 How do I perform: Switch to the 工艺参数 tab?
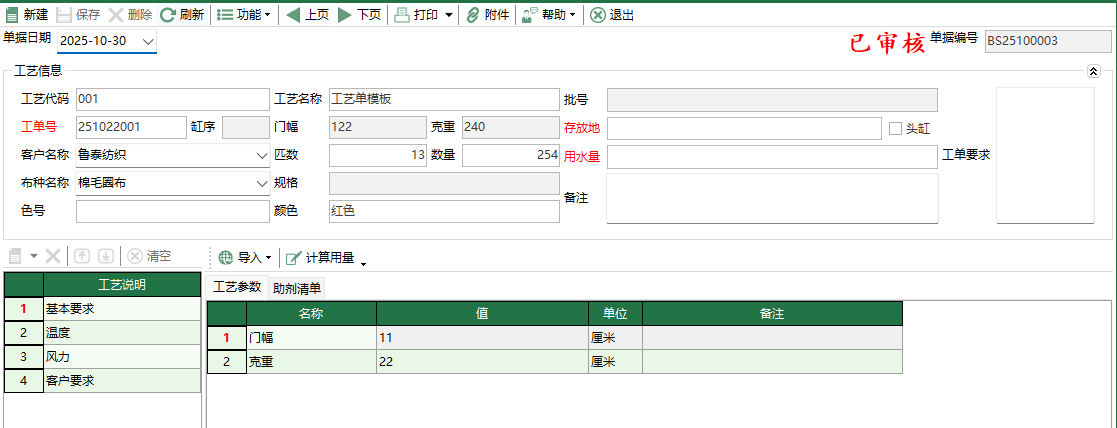click(x=237, y=287)
